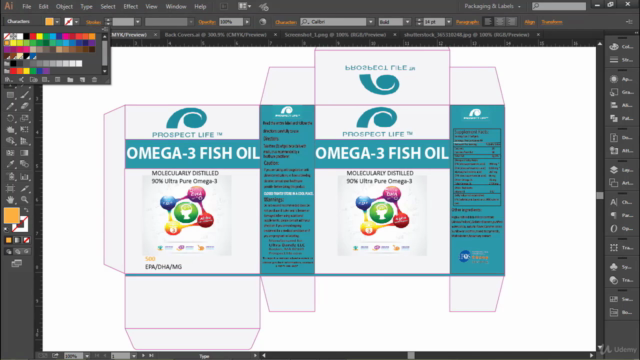Screen dimensions: 640x360
Task: Select the Hand tool
Action: (10, 200)
